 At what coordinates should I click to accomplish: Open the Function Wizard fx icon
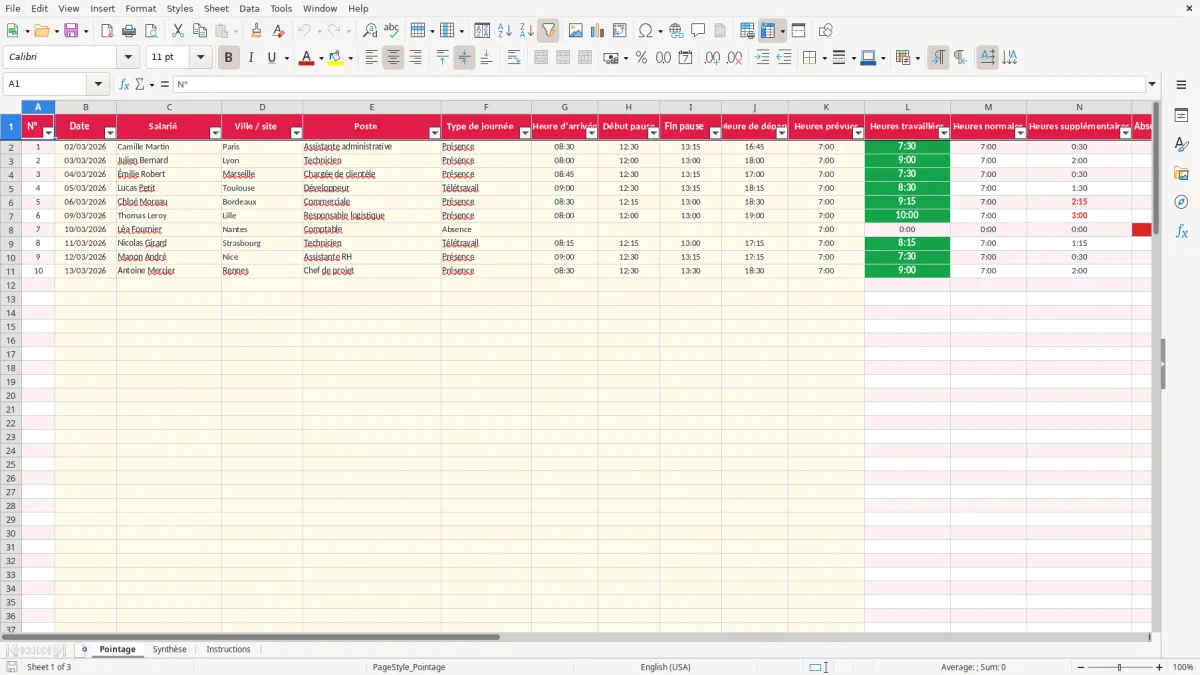pos(124,84)
